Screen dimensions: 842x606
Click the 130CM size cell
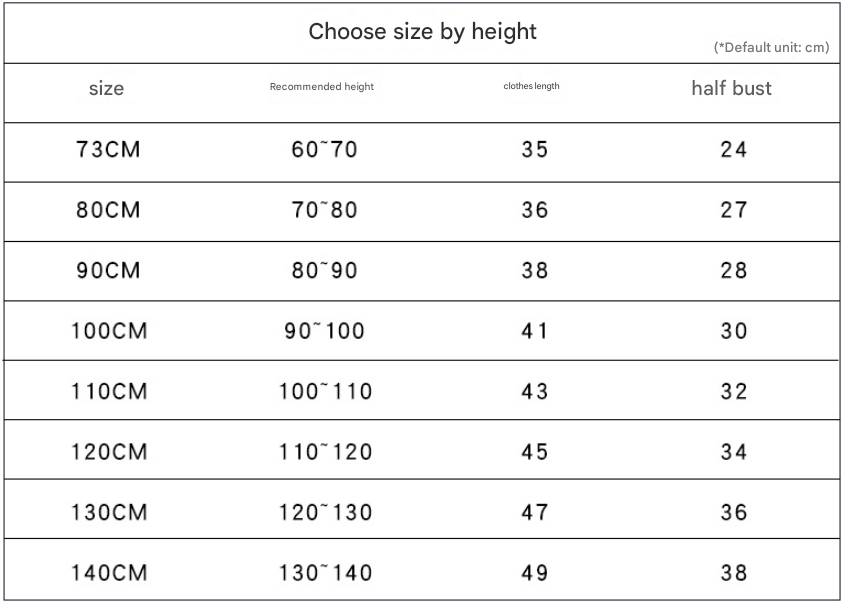[x=109, y=513]
